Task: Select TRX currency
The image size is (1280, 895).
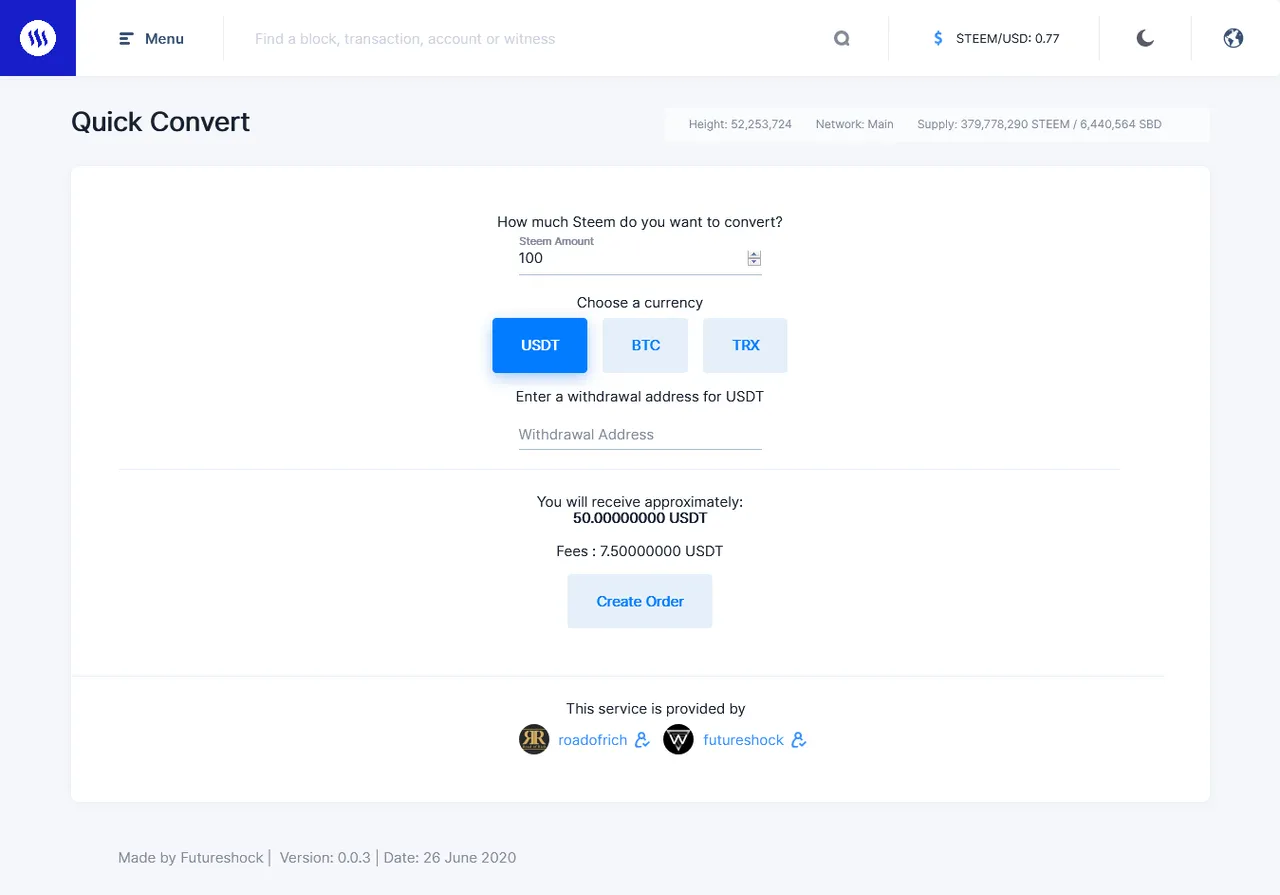Action: [x=746, y=345]
